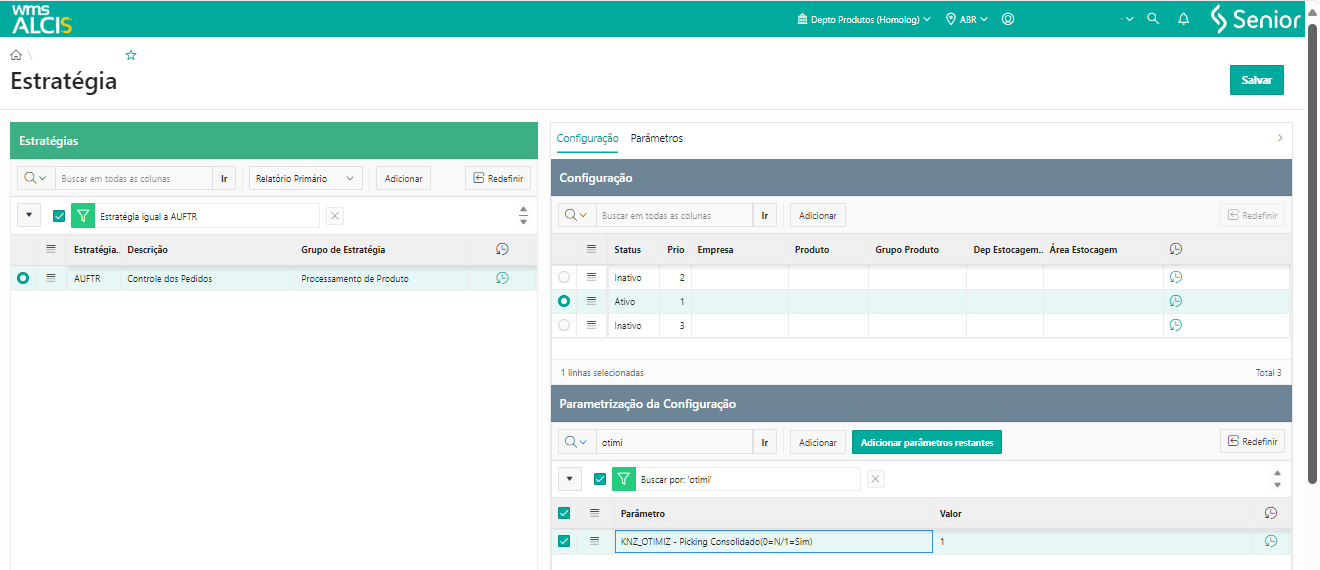The height and width of the screenshot is (570, 1320).
Task: Sort by the Valor column header
Action: pos(951,513)
